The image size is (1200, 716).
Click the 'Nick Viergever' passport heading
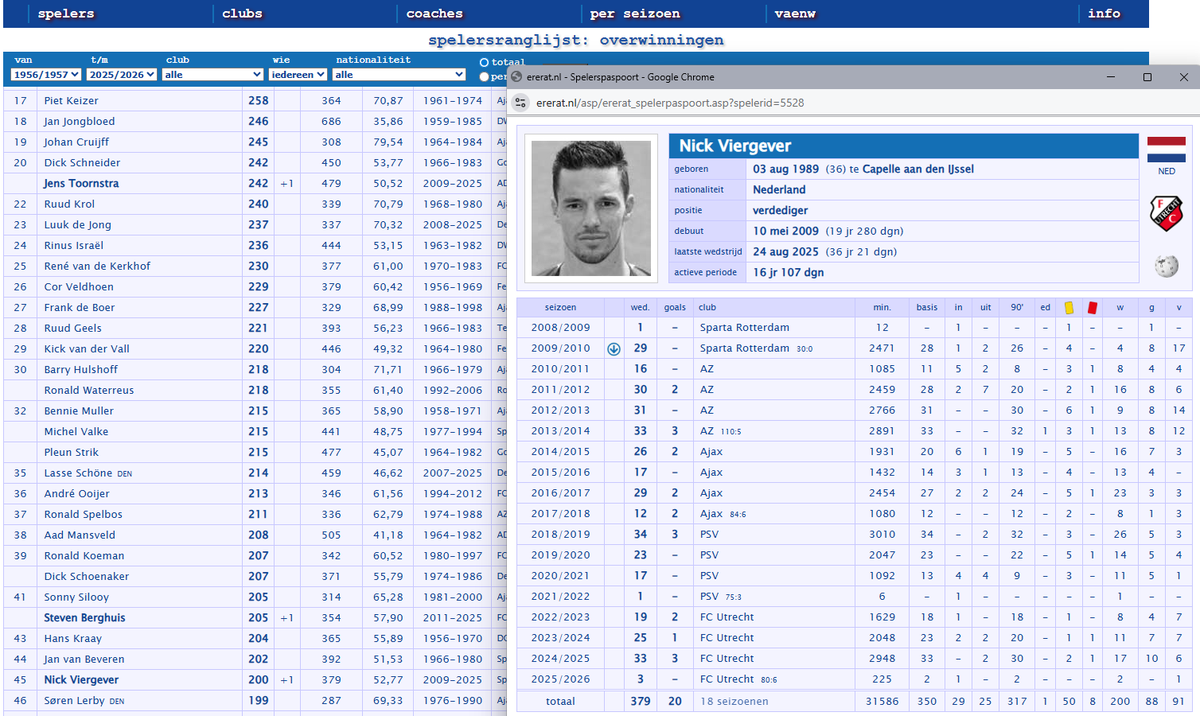(735, 147)
